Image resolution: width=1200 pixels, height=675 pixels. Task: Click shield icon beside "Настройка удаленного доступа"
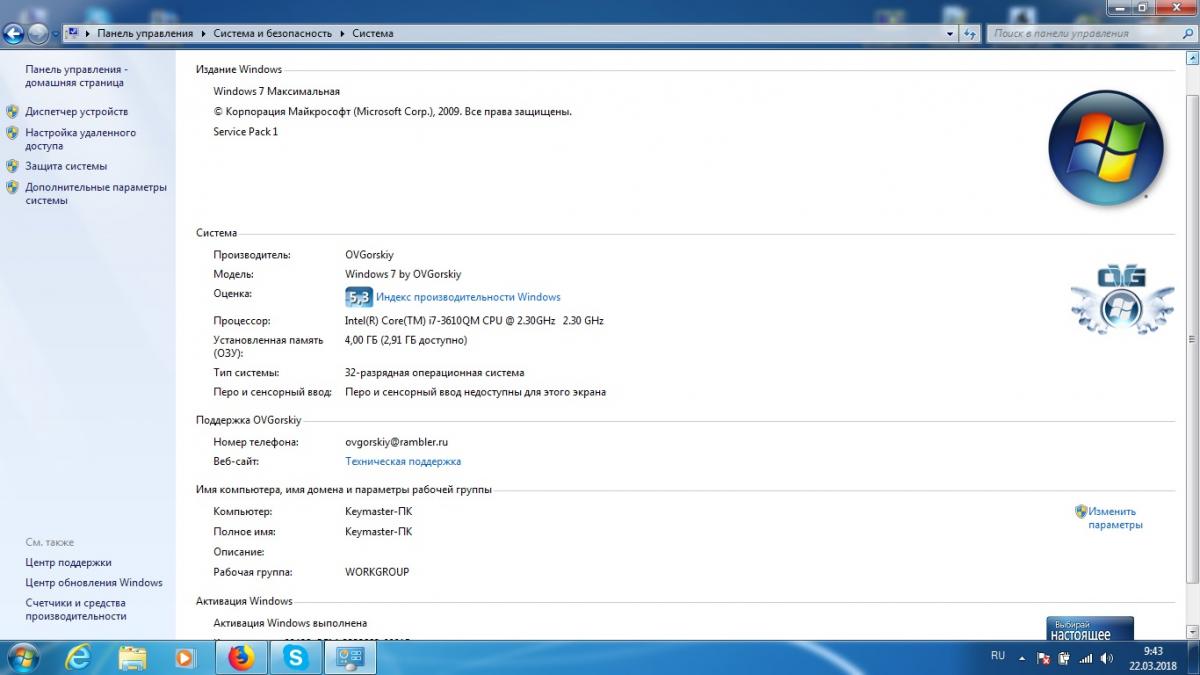coord(12,132)
